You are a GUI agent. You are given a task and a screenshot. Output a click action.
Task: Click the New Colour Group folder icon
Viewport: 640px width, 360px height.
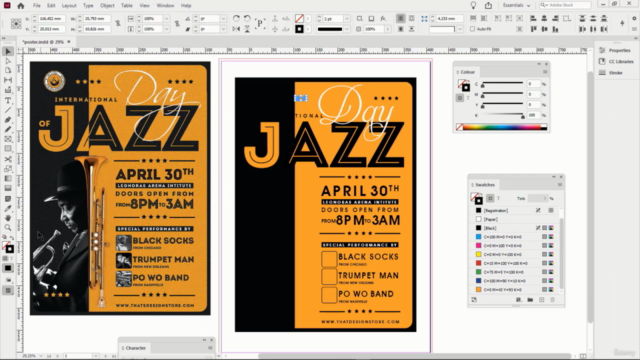click(x=530, y=300)
